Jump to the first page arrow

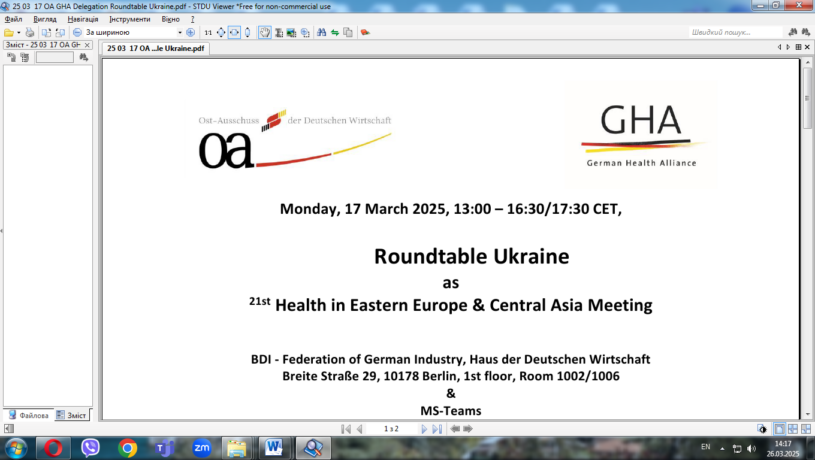[x=346, y=428]
